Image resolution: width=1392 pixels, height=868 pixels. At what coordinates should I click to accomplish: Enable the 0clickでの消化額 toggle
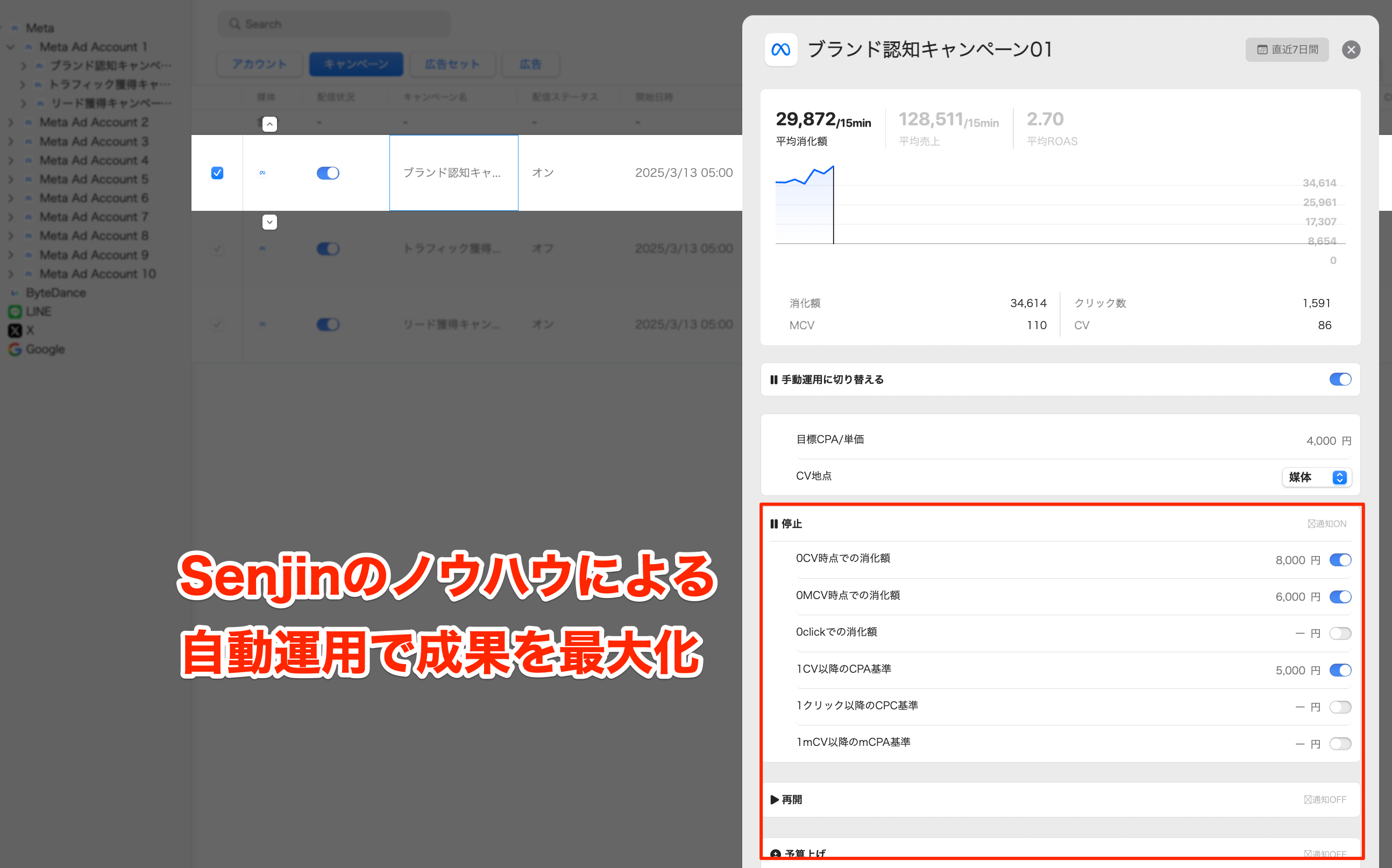click(1340, 632)
